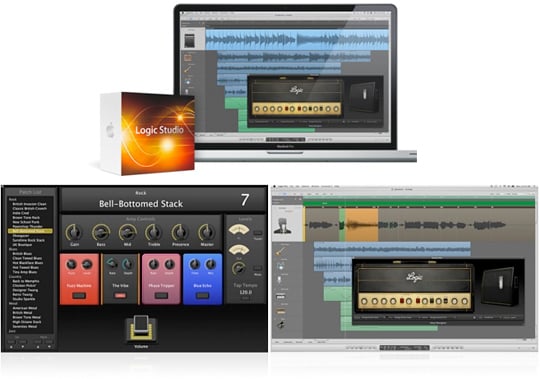The image size is (540, 379).
Task: Adjust the Bass amp knob
Action: (101, 233)
